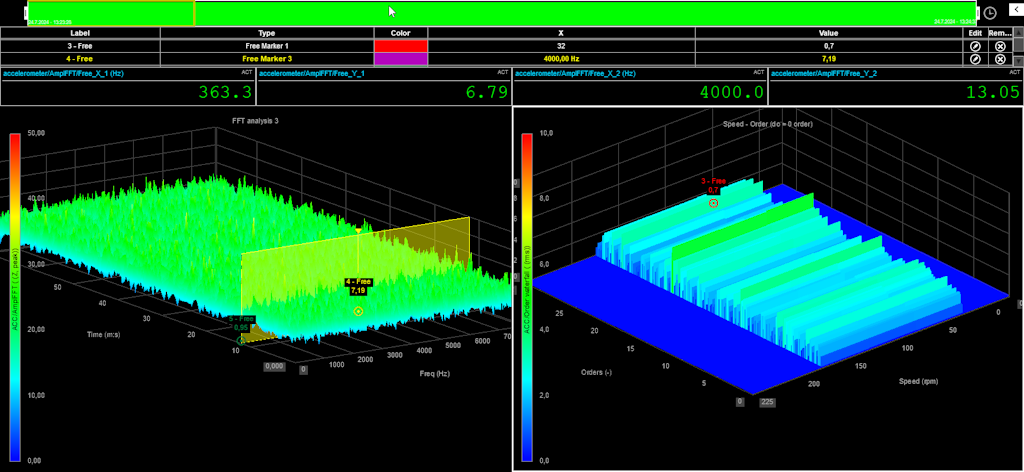Click the '10,0' color scale maximum of order graph

(x=547, y=133)
